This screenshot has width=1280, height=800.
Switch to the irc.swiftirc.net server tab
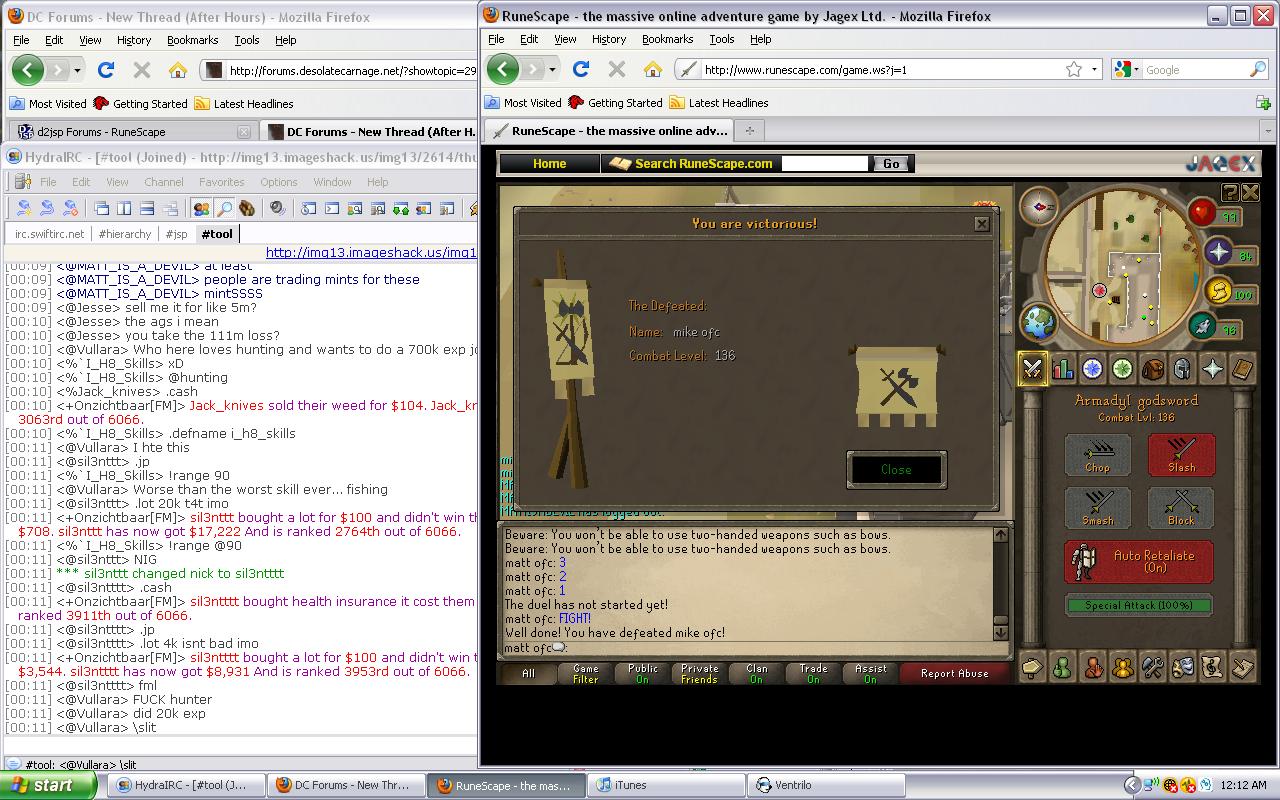[x=50, y=234]
